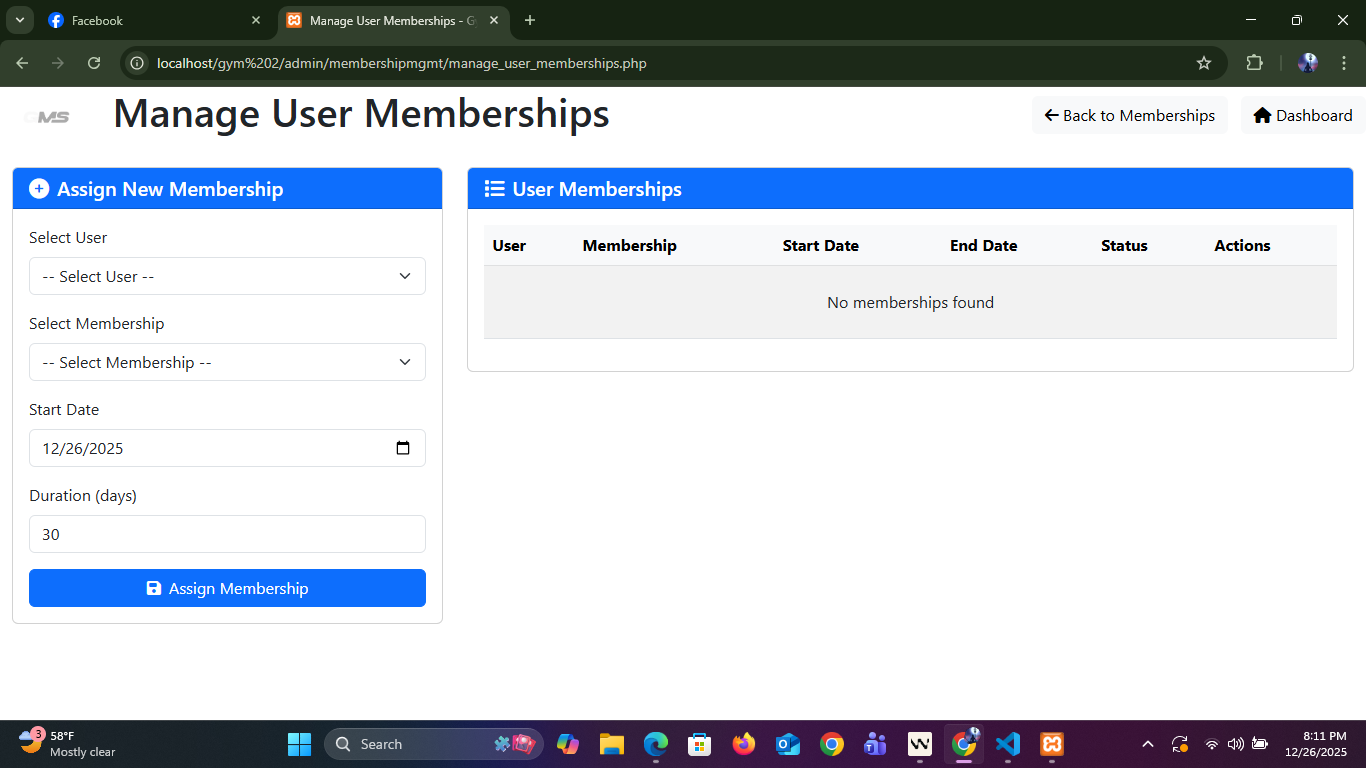Open a new browser tab

[x=530, y=20]
